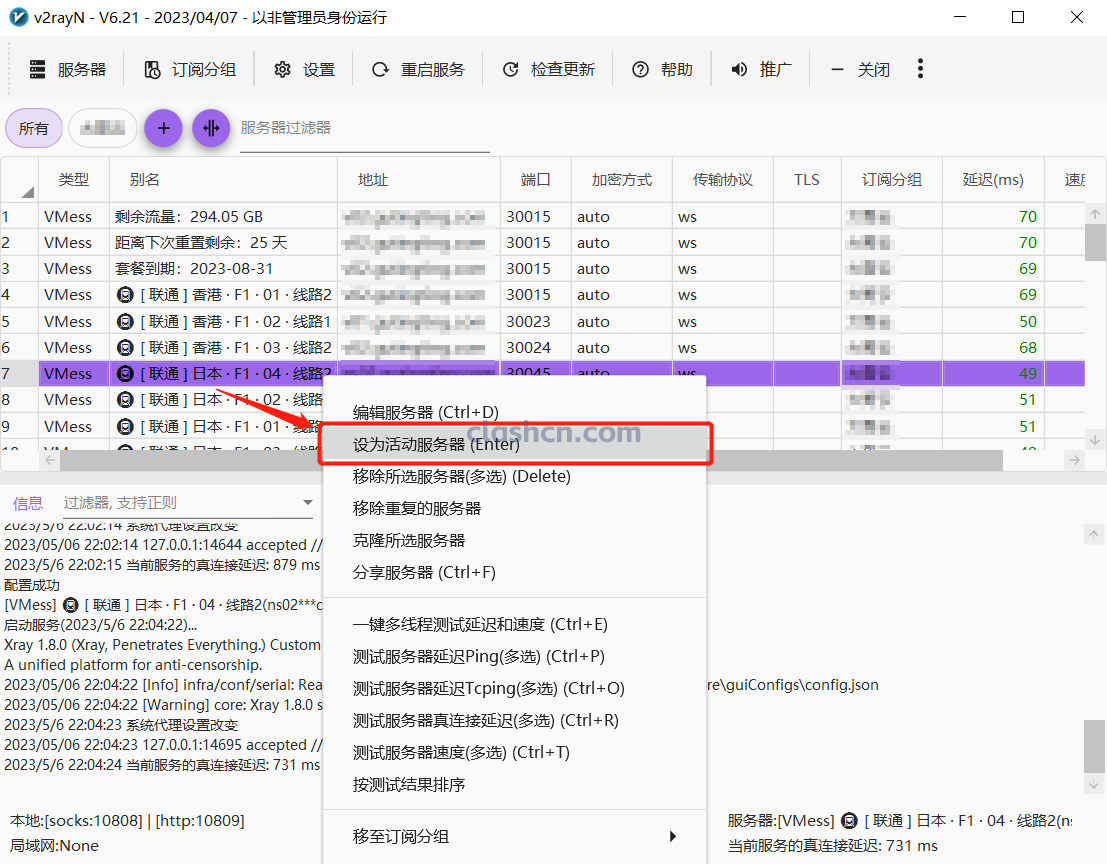The height and width of the screenshot is (864, 1107).
Task: Click the 重启服务 restart icon
Action: [x=381, y=69]
